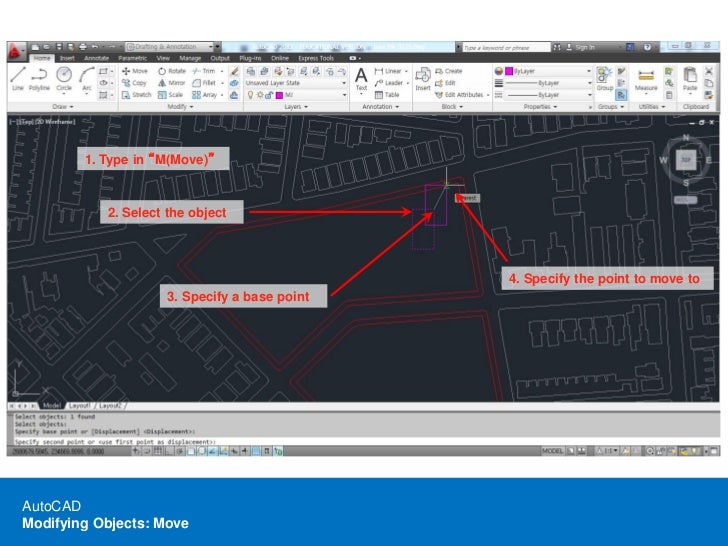Select the Circle tool
The image size is (728, 546).
(x=64, y=78)
